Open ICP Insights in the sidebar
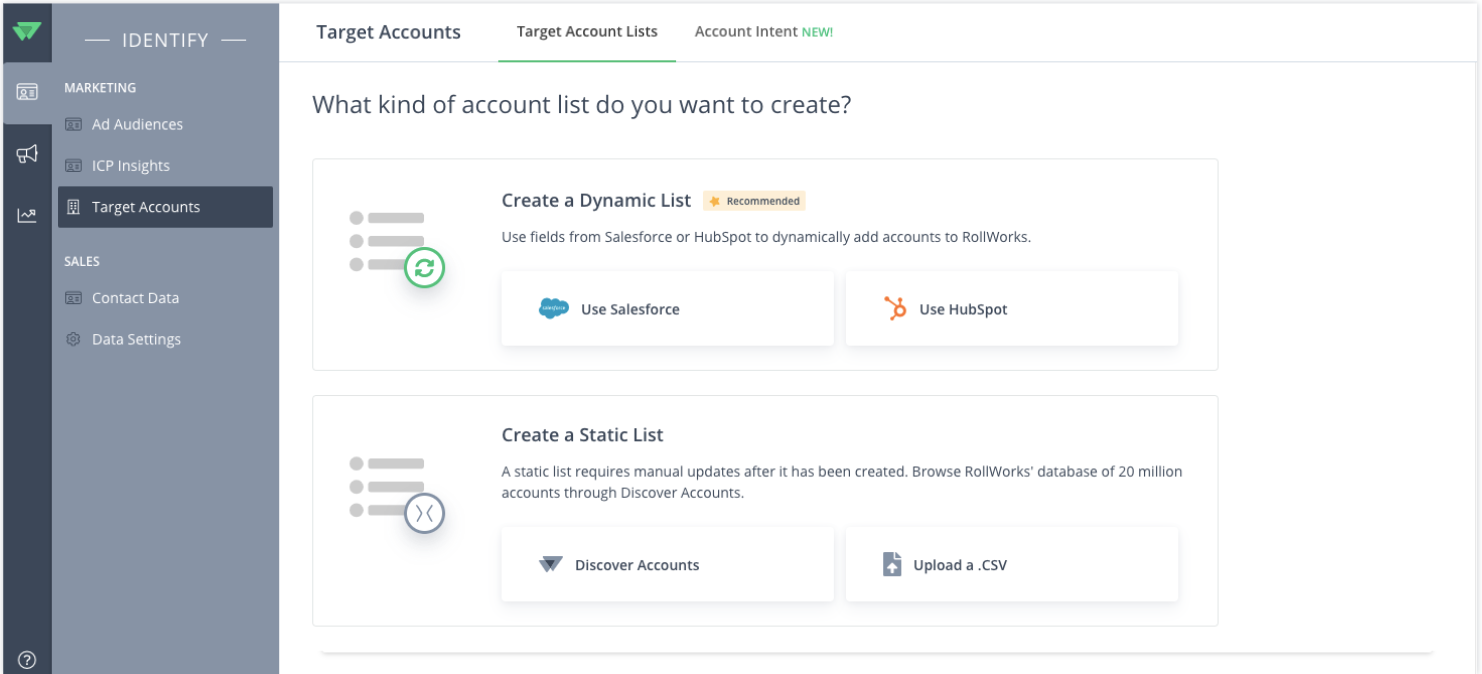 (x=130, y=166)
